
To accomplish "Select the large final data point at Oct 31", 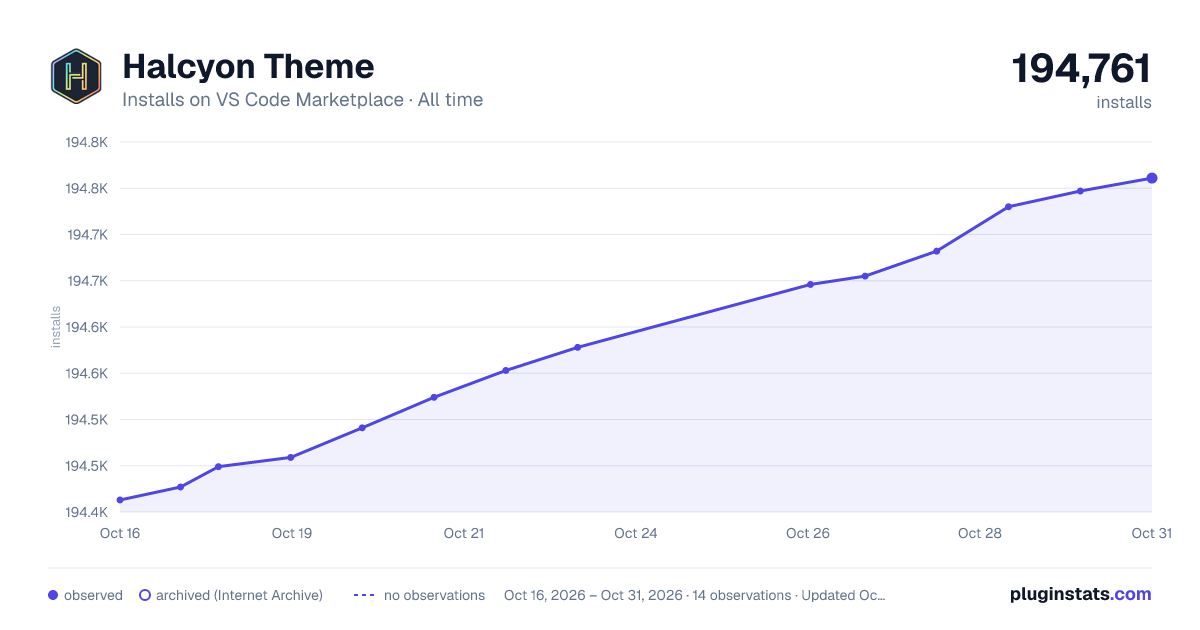I will click(x=1152, y=178).
